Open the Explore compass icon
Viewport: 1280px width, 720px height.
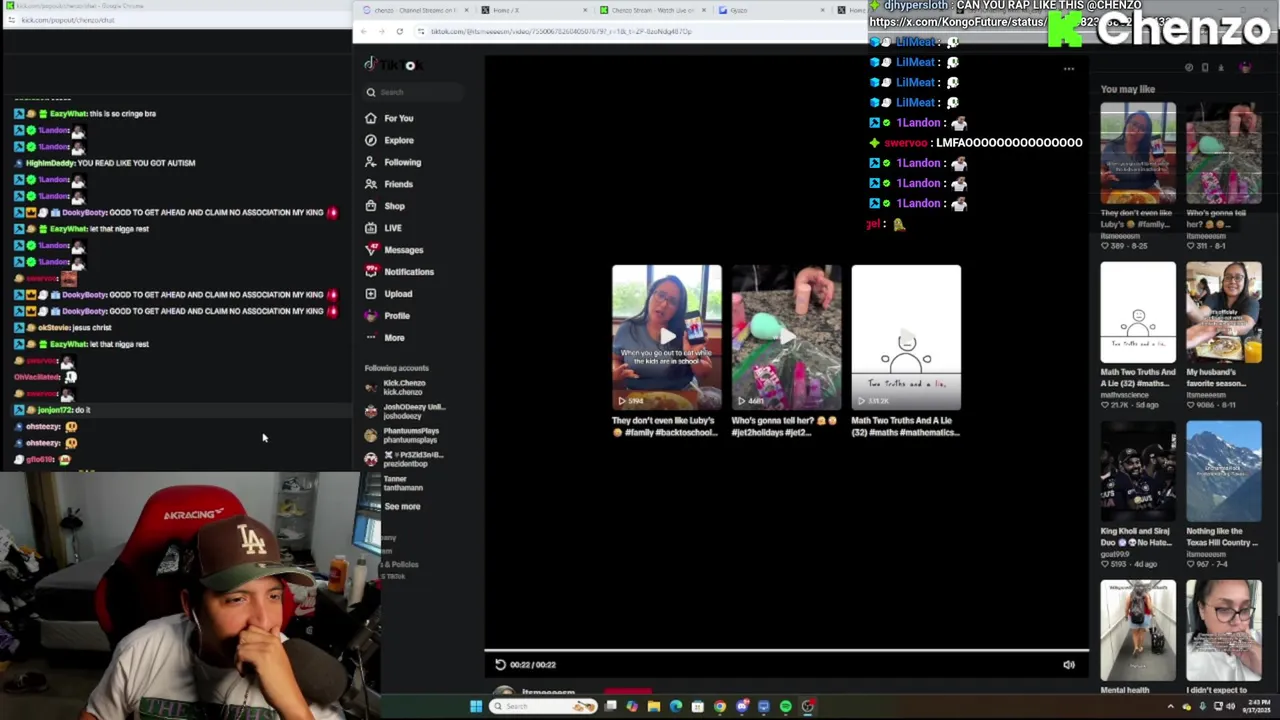pos(371,140)
